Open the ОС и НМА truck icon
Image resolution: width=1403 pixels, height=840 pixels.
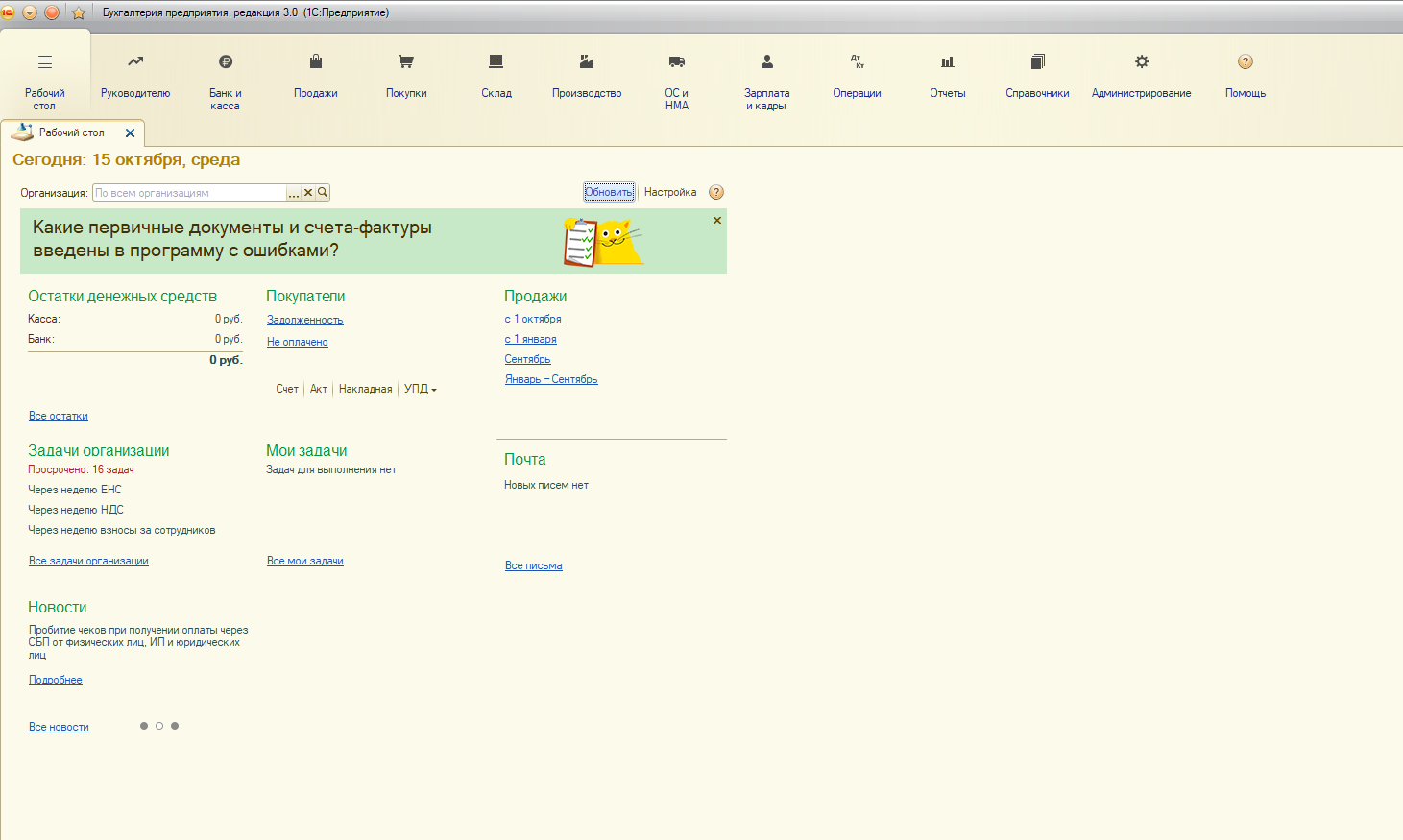point(677,62)
